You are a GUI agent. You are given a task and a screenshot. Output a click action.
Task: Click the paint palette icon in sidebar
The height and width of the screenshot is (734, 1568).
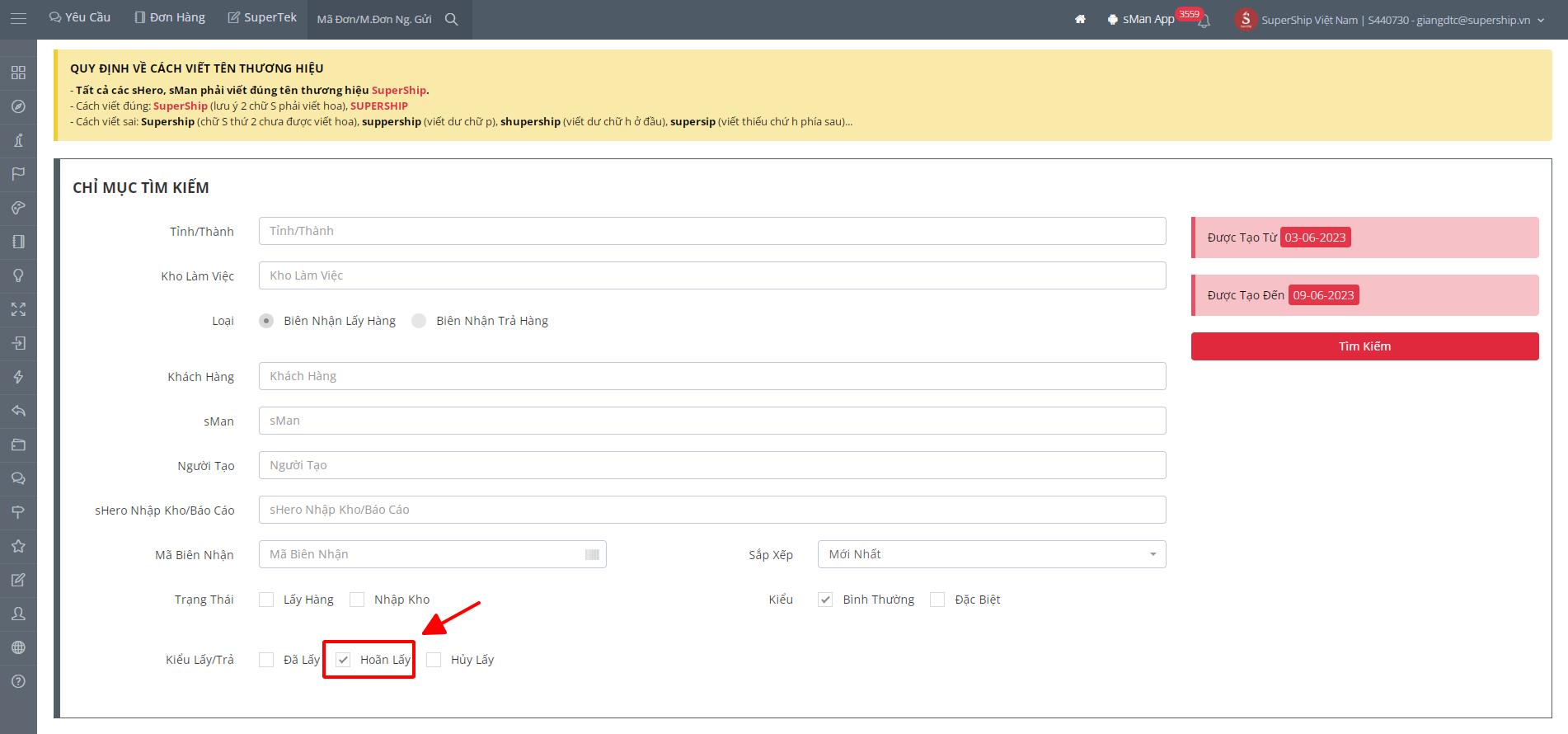point(18,208)
